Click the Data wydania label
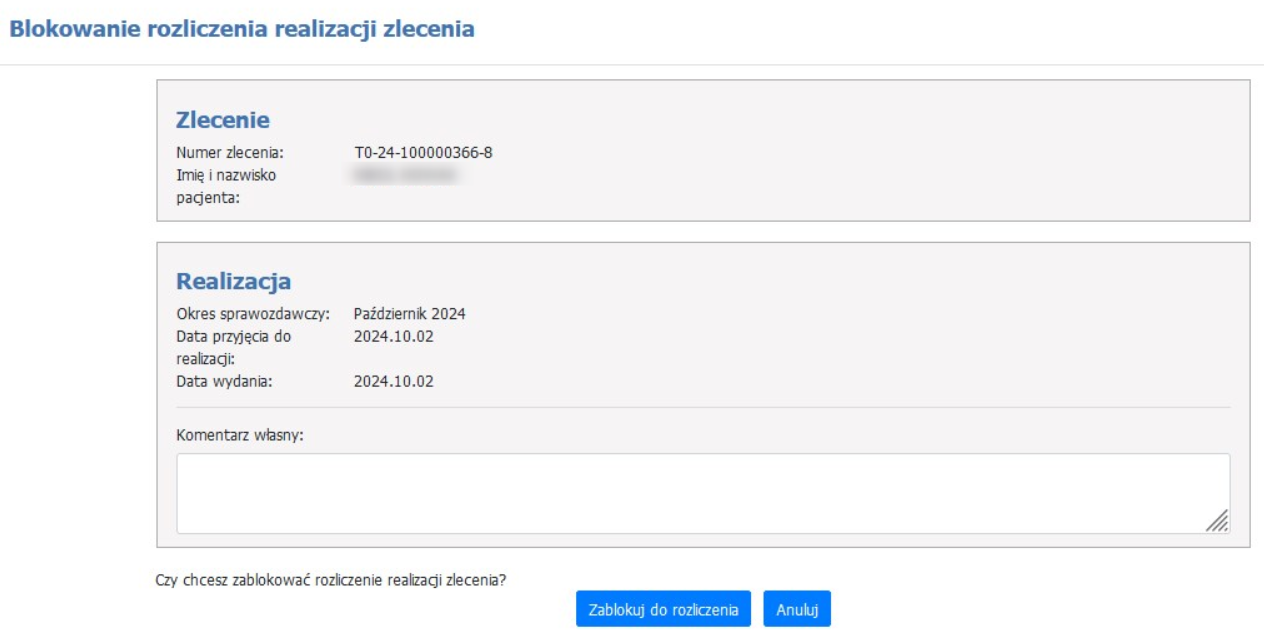Viewport: 1264px width, 635px height. (x=224, y=381)
